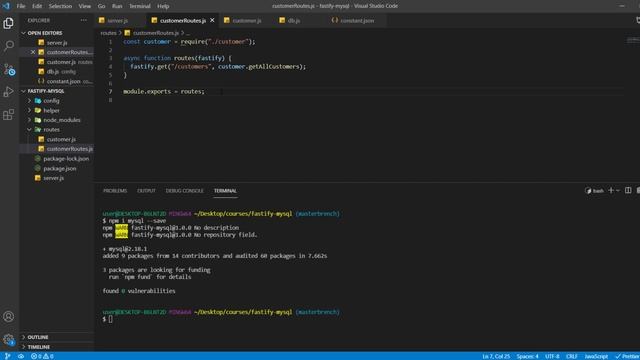Change indentation via Spaces: 4
The height and width of the screenshot is (360, 640).
[x=527, y=356]
